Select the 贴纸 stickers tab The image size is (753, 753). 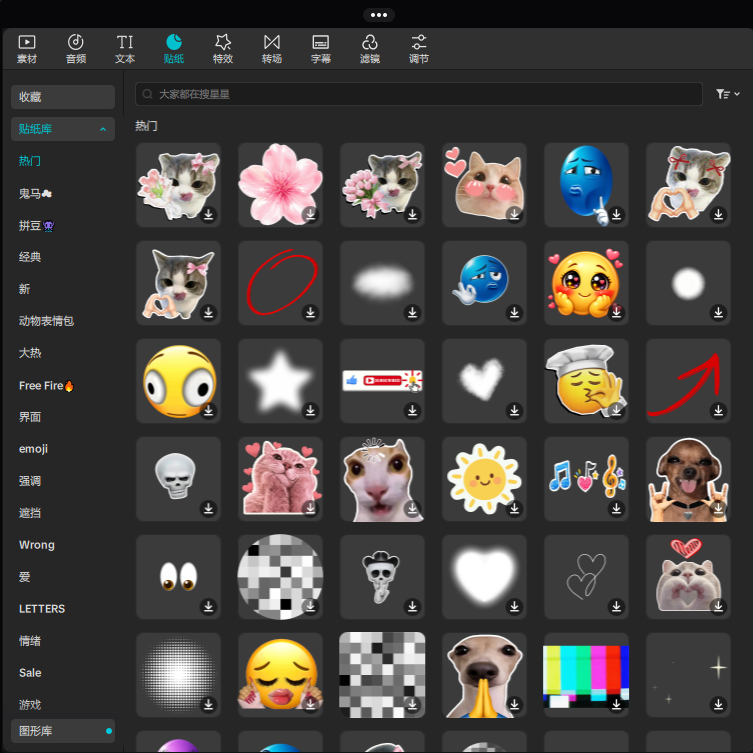tap(174, 49)
